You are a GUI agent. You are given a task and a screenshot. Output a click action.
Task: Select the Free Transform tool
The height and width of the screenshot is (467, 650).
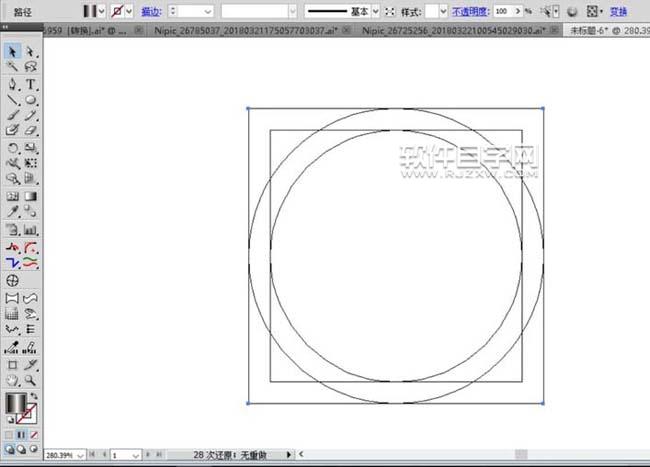pos(30,163)
